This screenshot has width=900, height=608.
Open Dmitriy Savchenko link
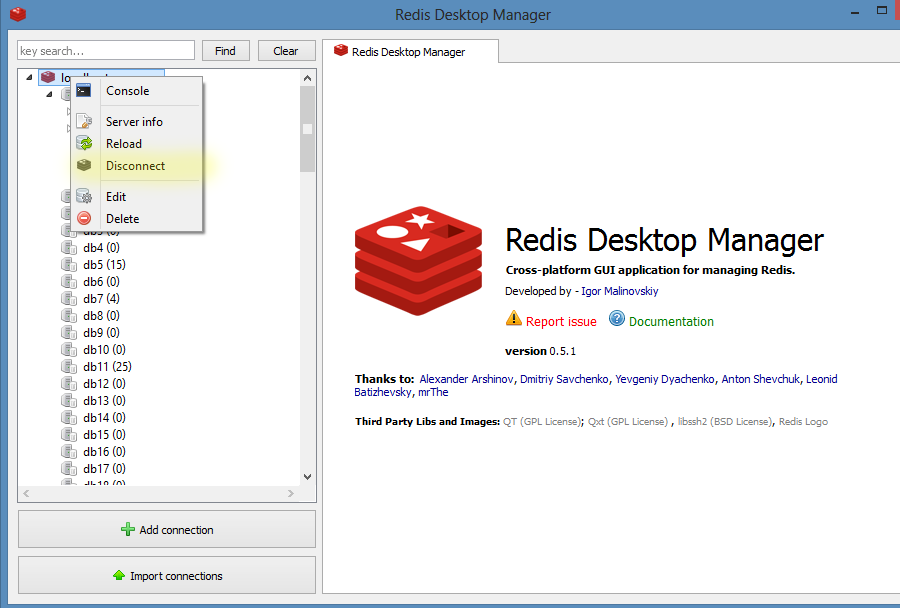point(564,379)
